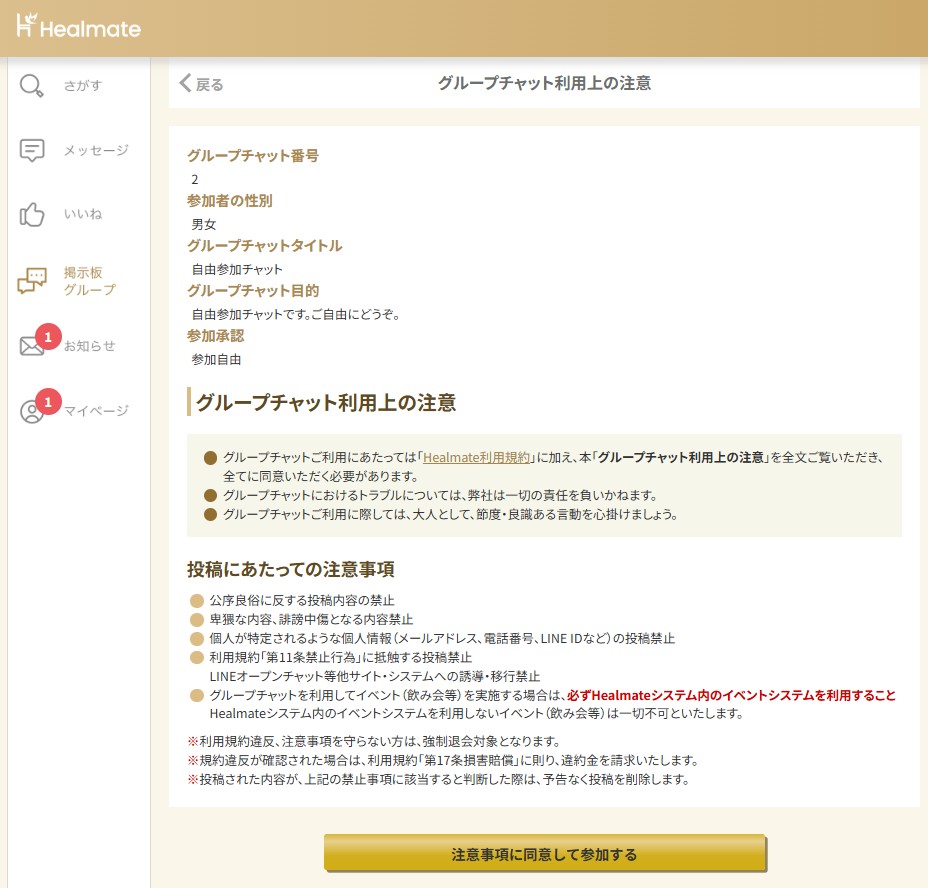Click the いいね thumbs-up icon
The height and width of the screenshot is (888, 928).
[x=32, y=215]
